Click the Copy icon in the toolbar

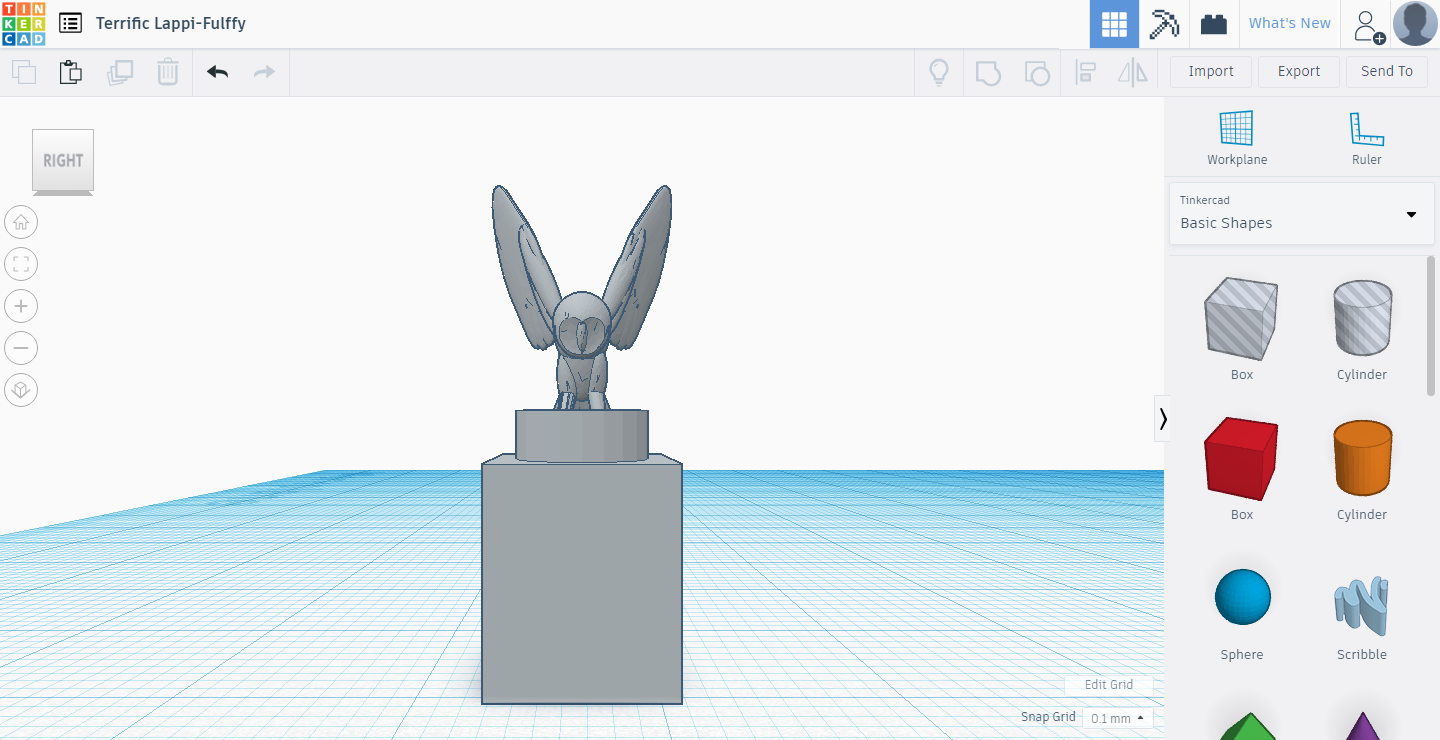click(24, 72)
